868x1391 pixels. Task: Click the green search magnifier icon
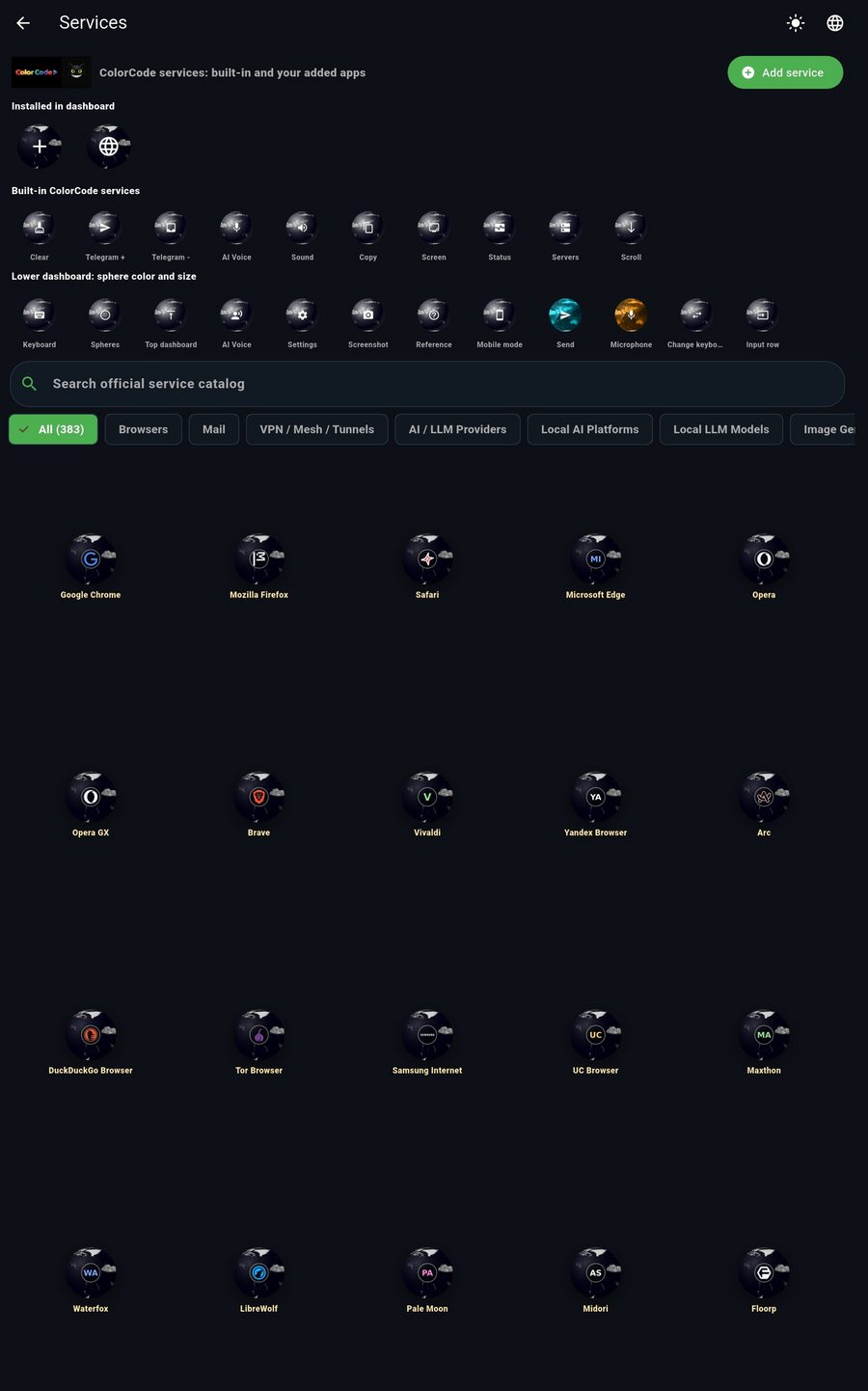pyautogui.click(x=30, y=384)
